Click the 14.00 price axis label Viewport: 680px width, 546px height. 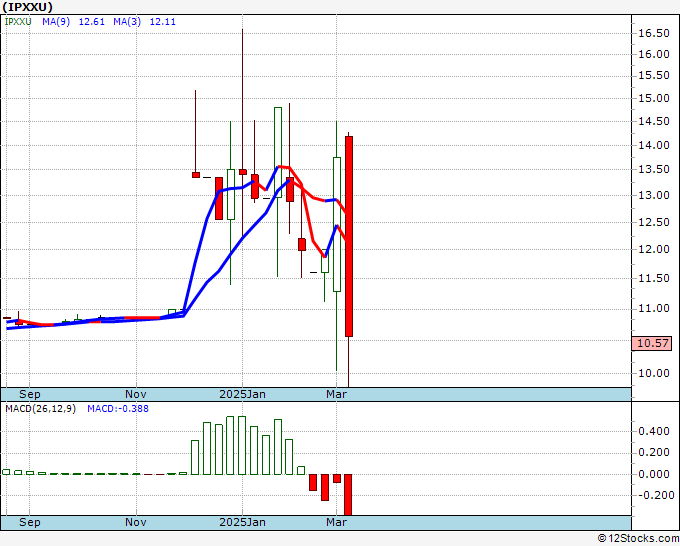click(x=654, y=145)
